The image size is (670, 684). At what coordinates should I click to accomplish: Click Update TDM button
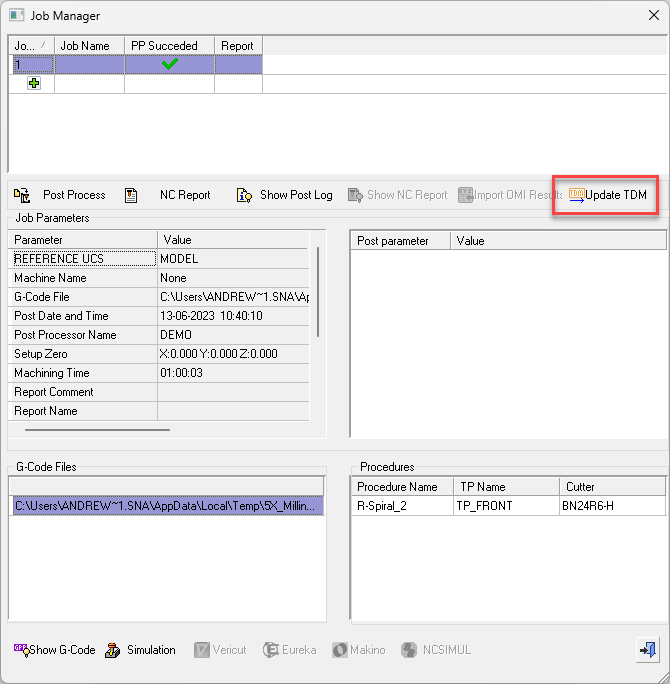click(x=607, y=195)
